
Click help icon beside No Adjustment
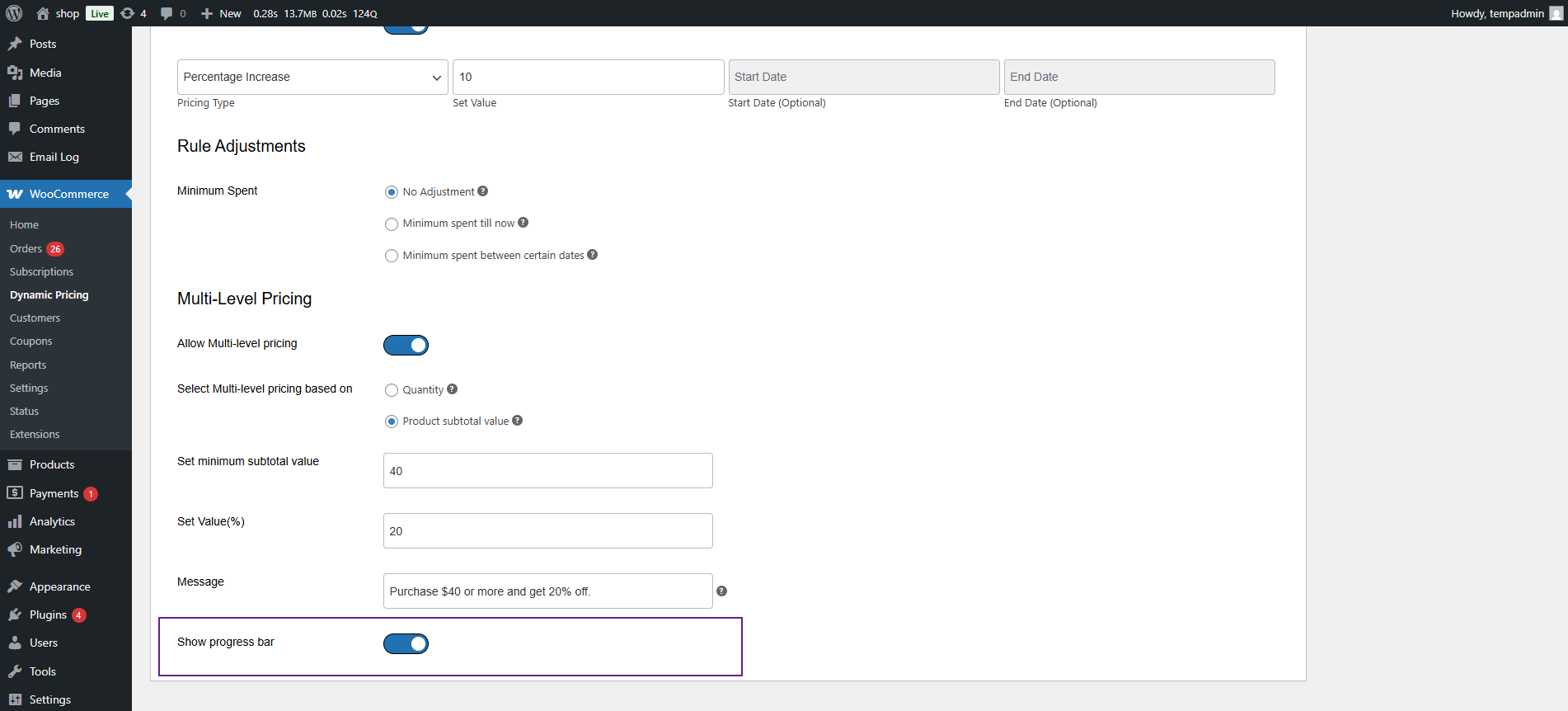click(483, 191)
